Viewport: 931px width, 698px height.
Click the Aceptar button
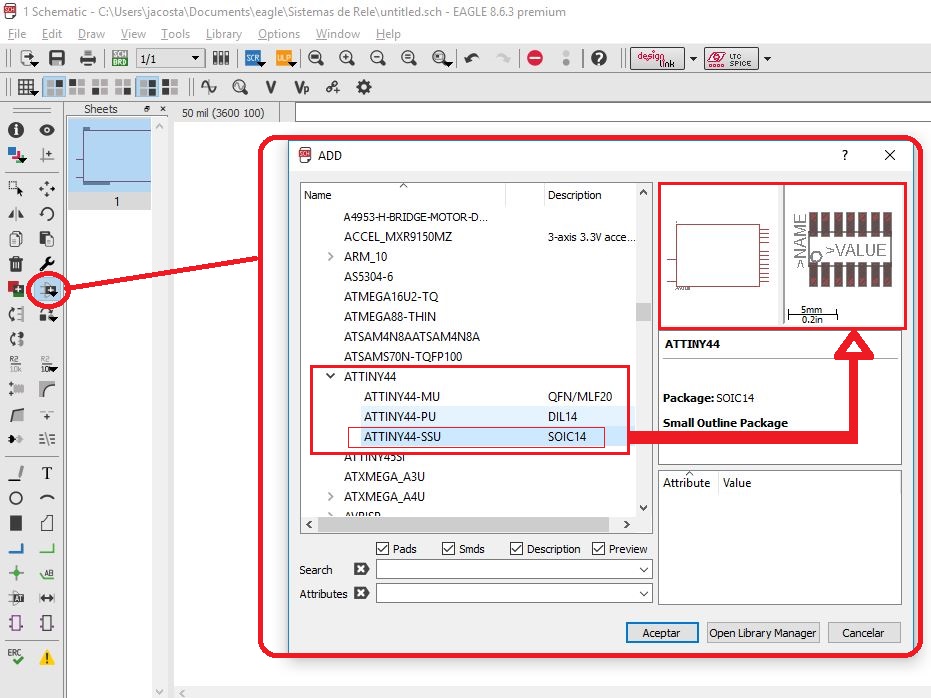661,633
